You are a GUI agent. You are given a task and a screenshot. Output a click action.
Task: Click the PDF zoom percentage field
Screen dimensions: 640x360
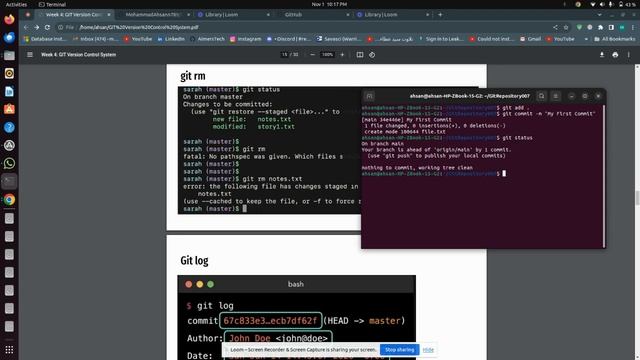point(327,54)
